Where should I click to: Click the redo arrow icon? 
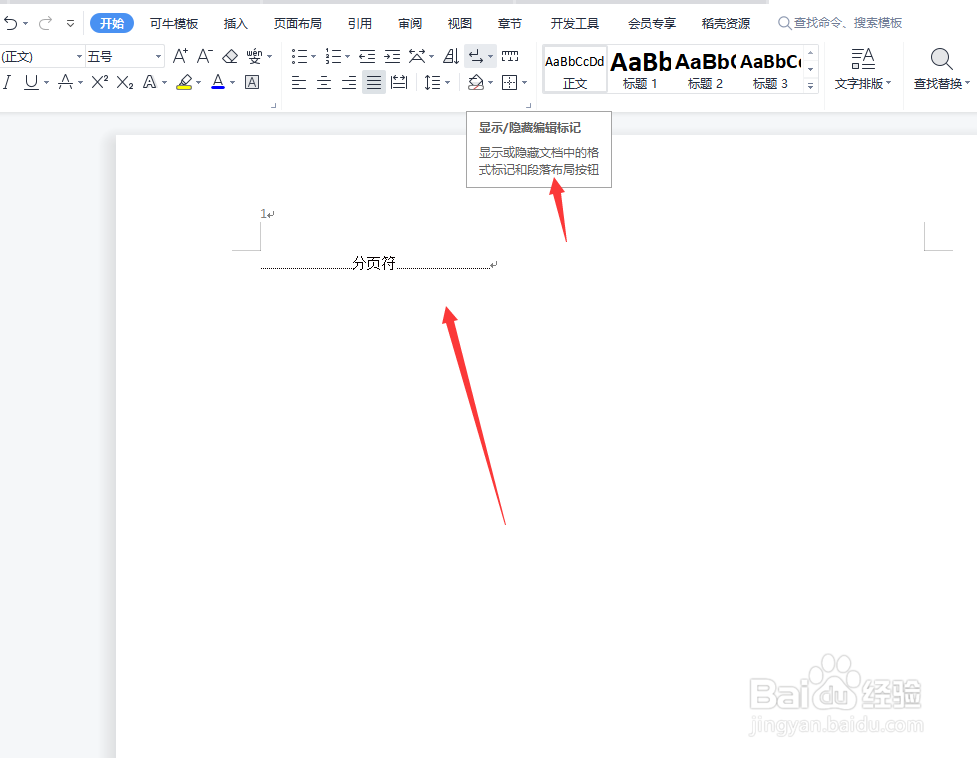coord(45,24)
